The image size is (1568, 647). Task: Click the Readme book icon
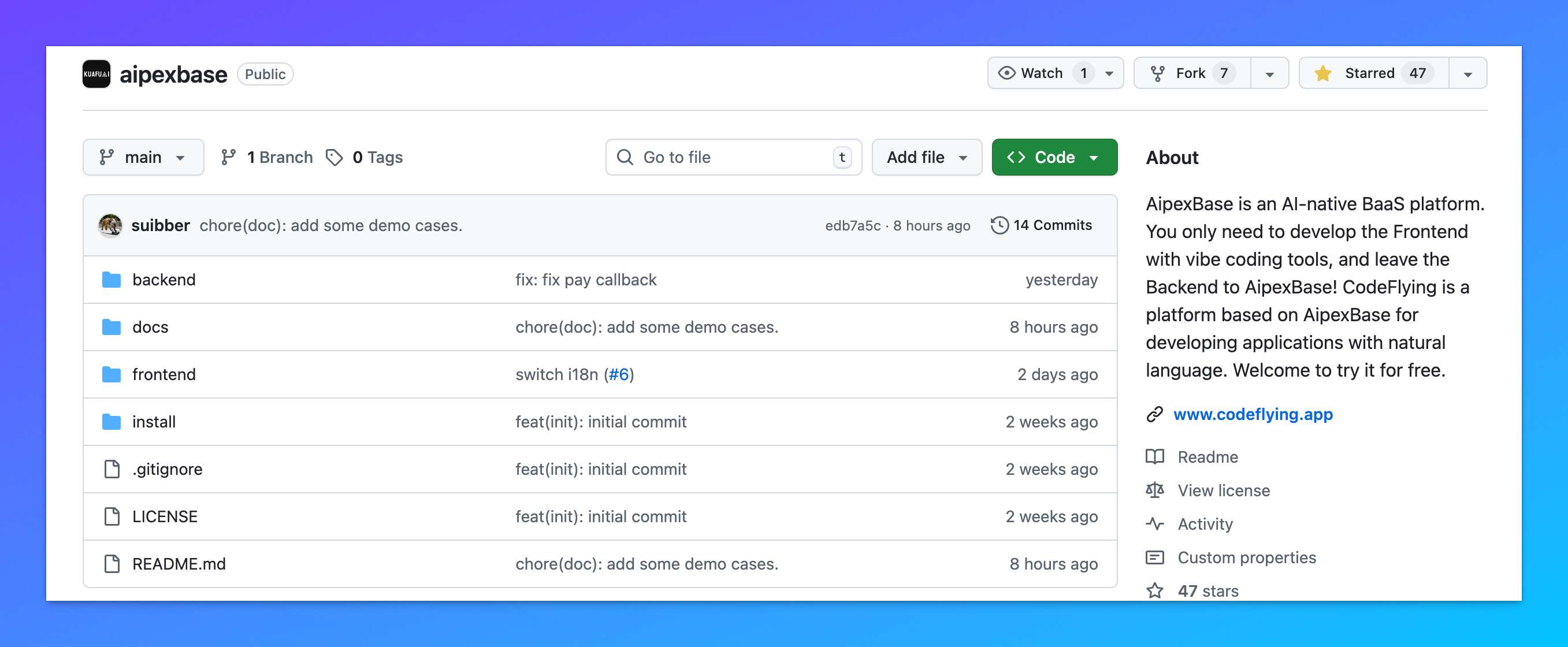click(1155, 456)
